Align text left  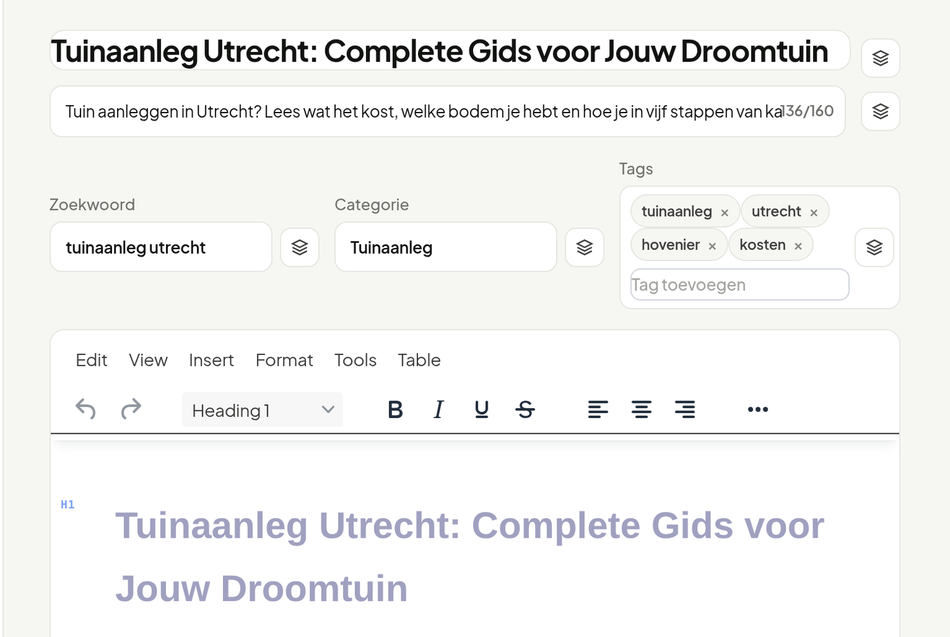pos(597,410)
